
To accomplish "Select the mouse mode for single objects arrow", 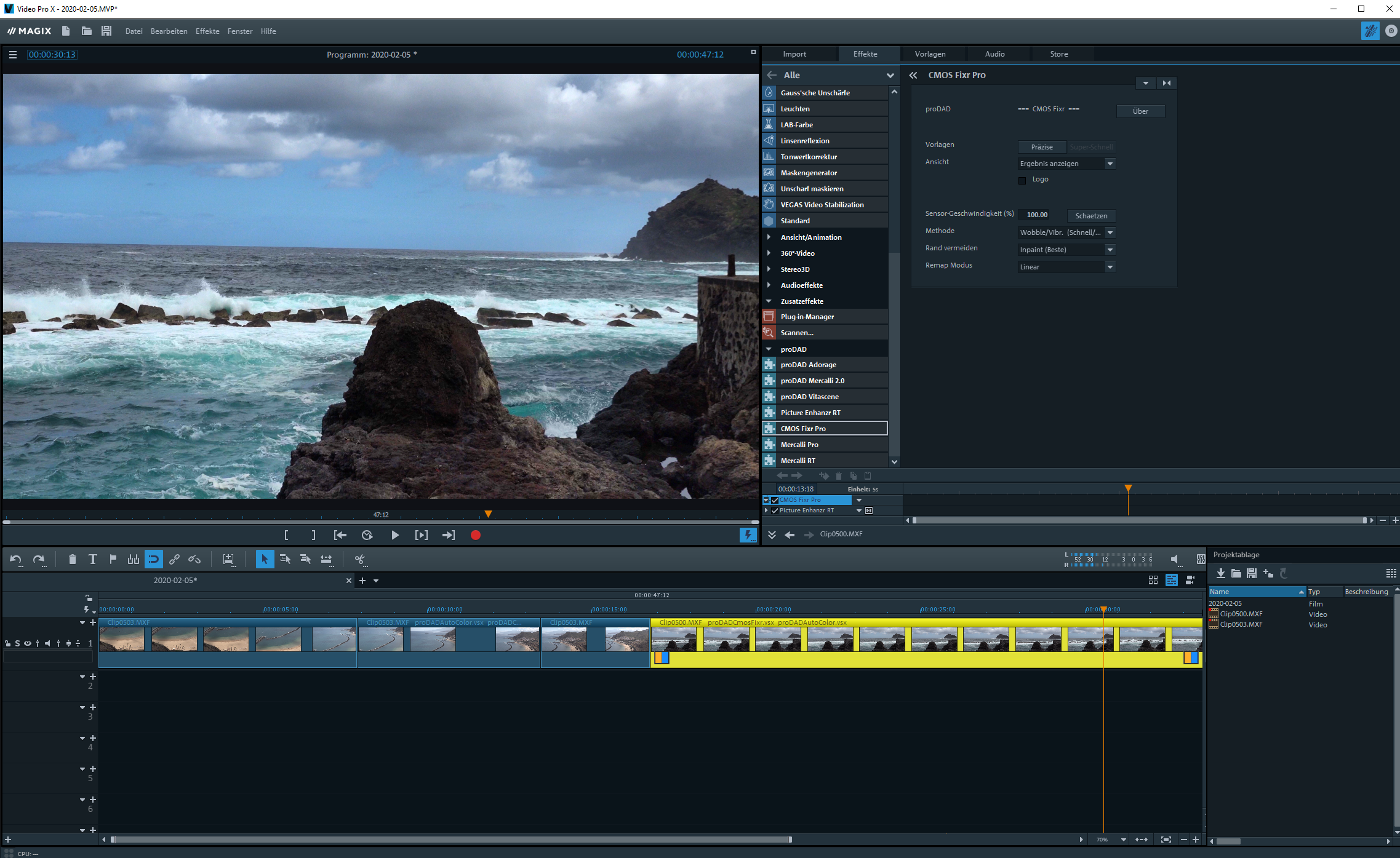I will click(265, 559).
